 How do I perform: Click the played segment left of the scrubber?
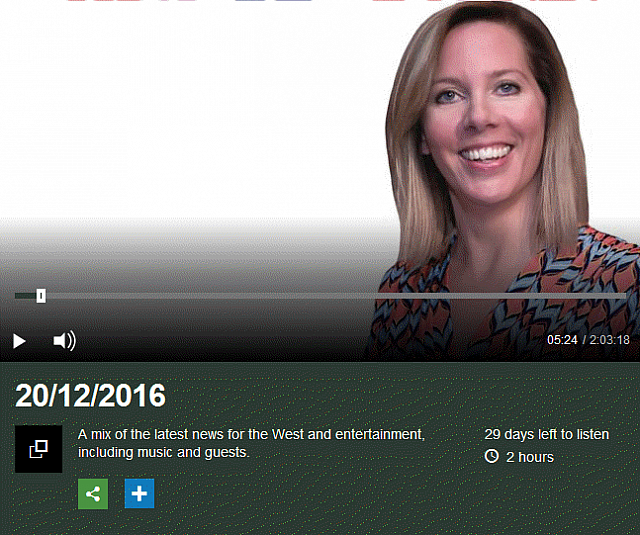pyautogui.click(x=25, y=296)
